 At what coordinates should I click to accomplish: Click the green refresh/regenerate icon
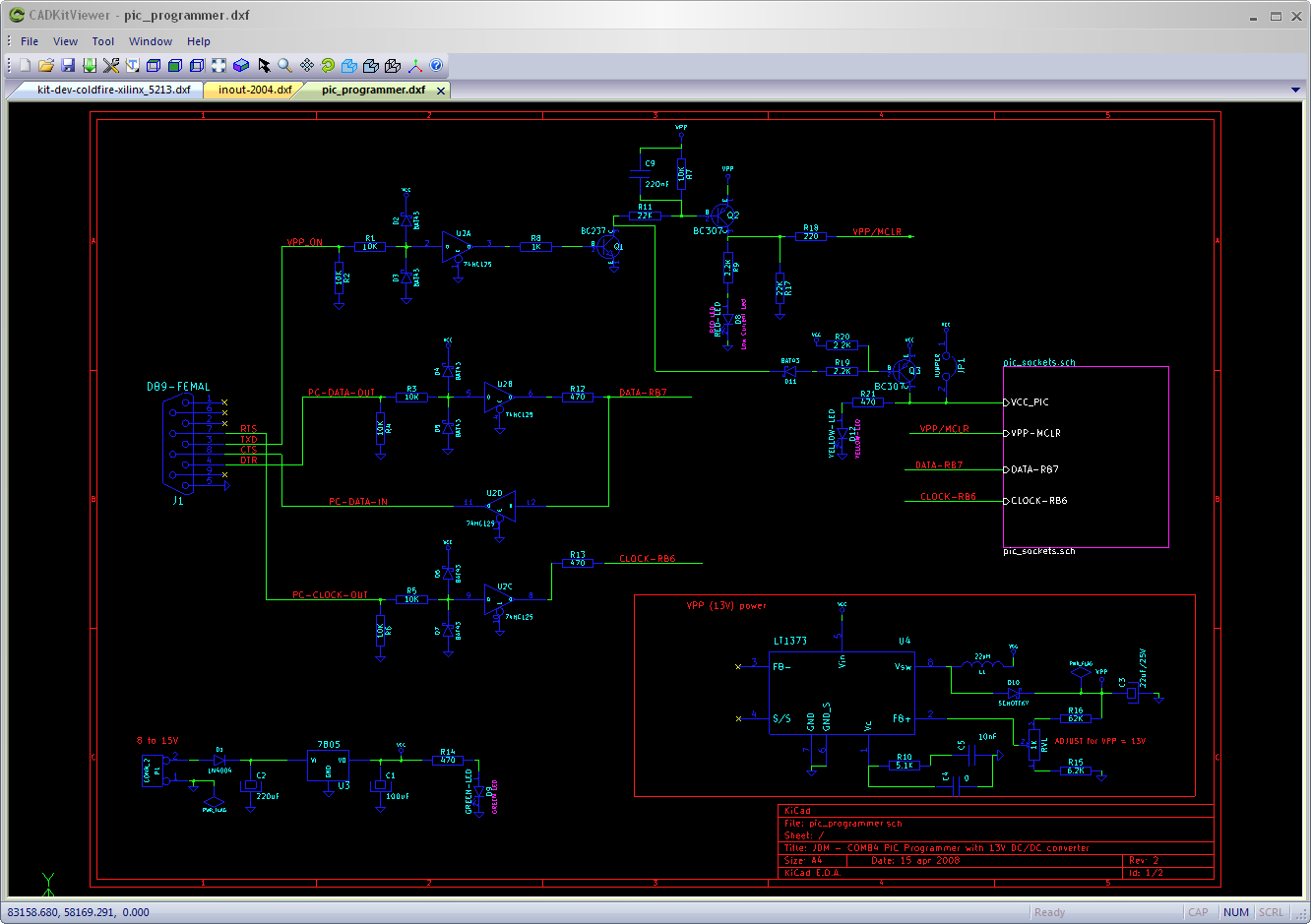pyautogui.click(x=327, y=65)
